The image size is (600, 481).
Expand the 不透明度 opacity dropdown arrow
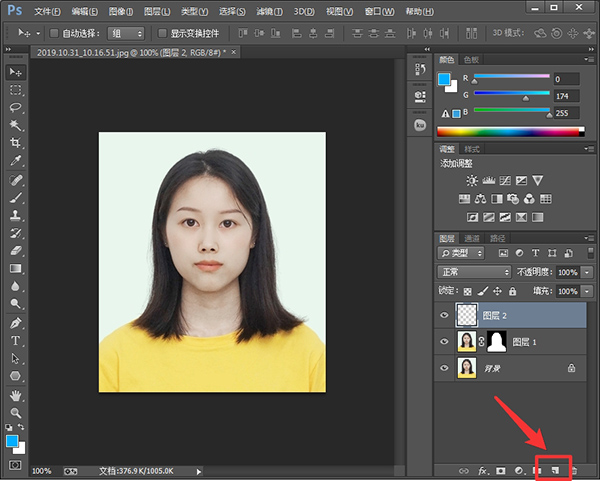tap(587, 272)
